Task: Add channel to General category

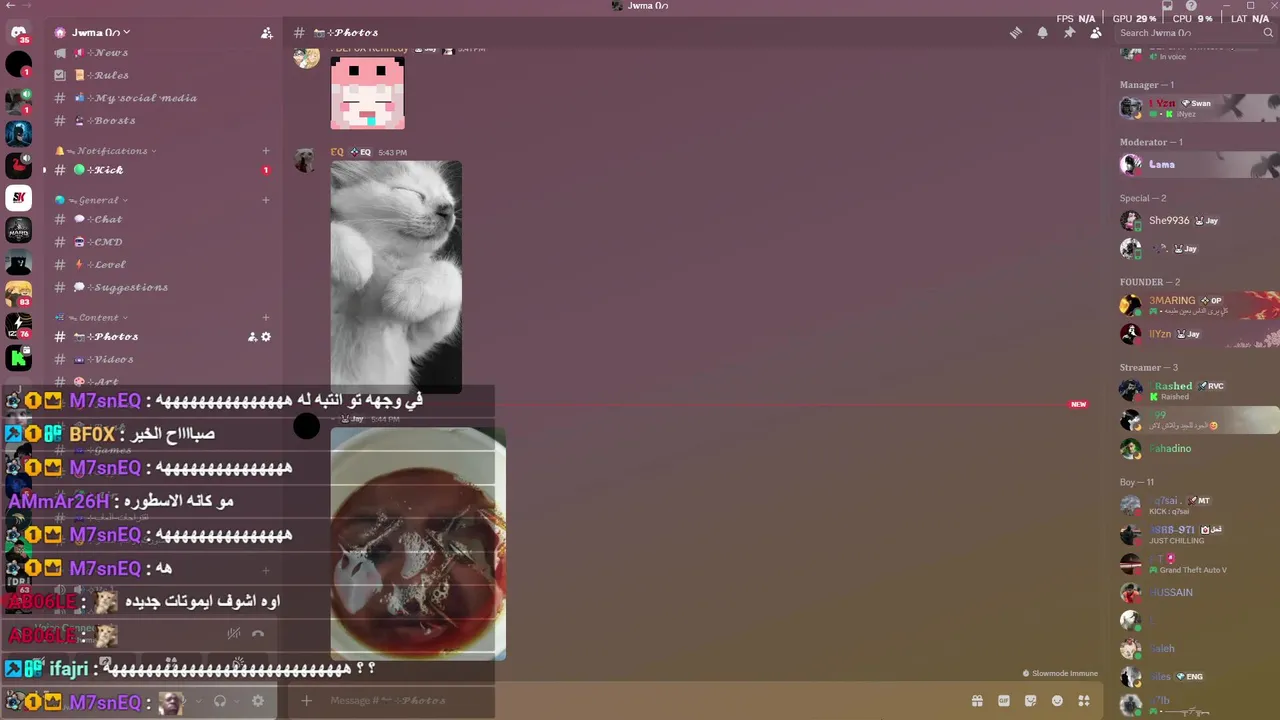Action: 266,200
